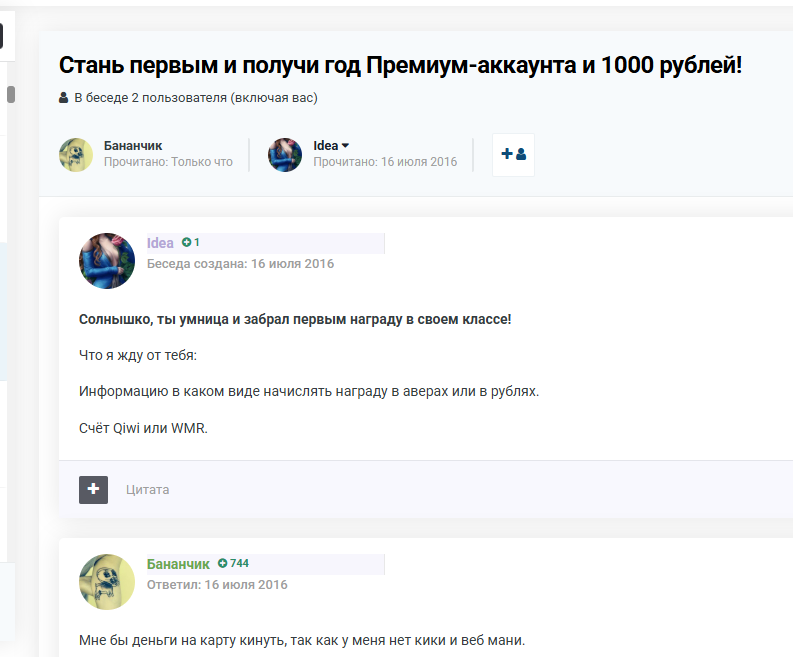The image size is (793, 657).
Task: Open the Idea participant dropdown arrow
Action: click(345, 146)
